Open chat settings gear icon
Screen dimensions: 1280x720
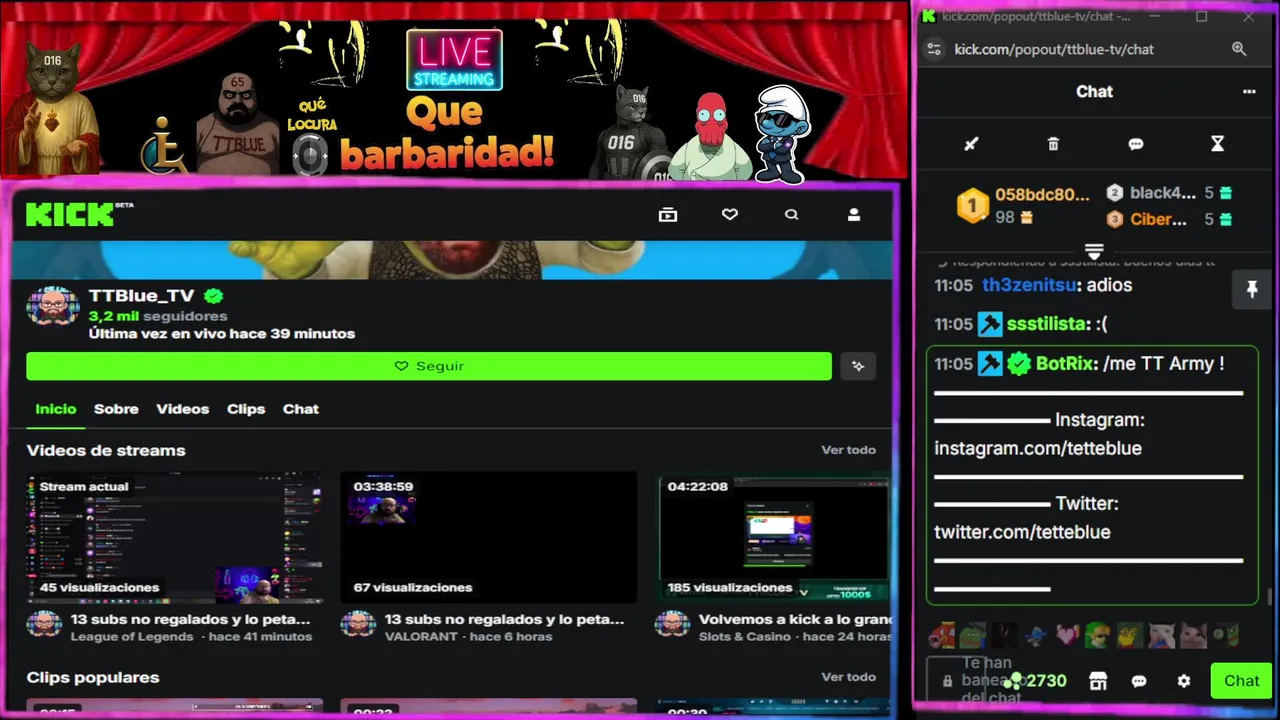pos(1184,681)
